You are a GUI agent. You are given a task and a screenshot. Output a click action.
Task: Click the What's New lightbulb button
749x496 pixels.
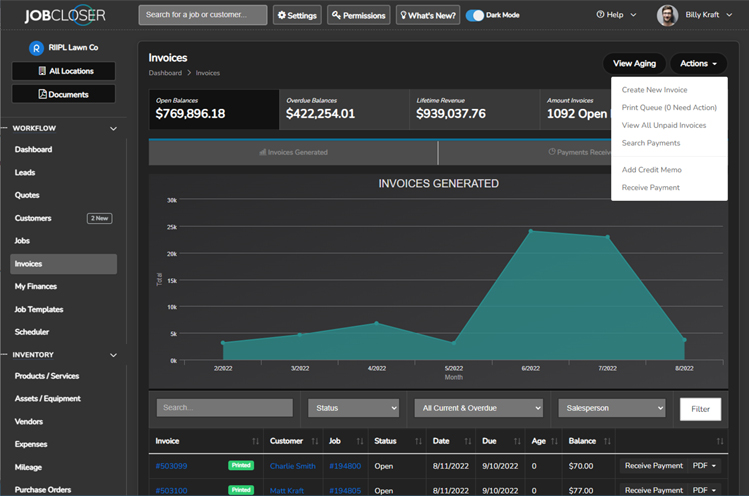428,15
